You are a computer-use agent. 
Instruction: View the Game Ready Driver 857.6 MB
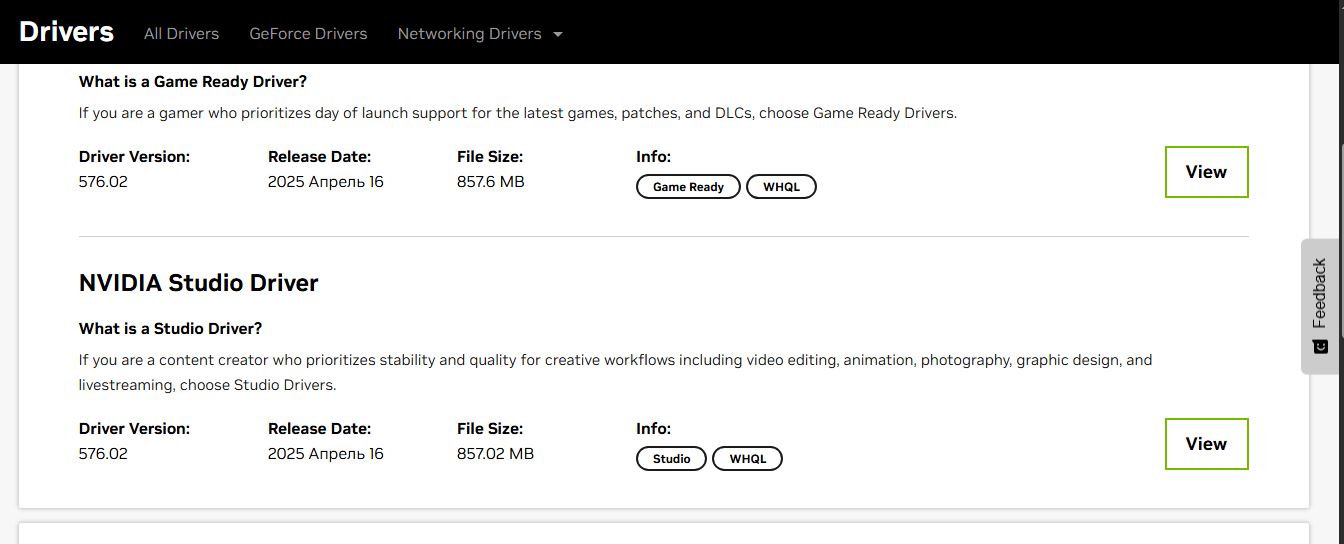[x=1206, y=172]
